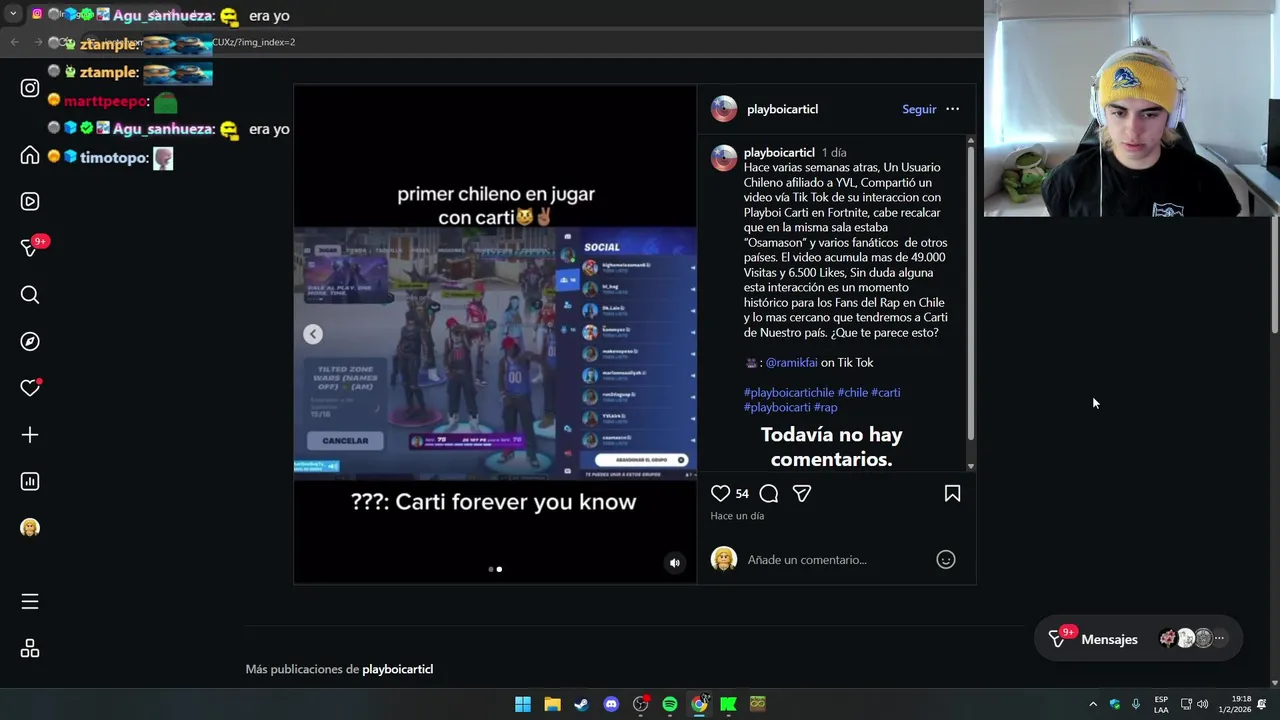The width and height of the screenshot is (1280, 720).
Task: Create a new post with plus icon
Action: tap(30, 435)
